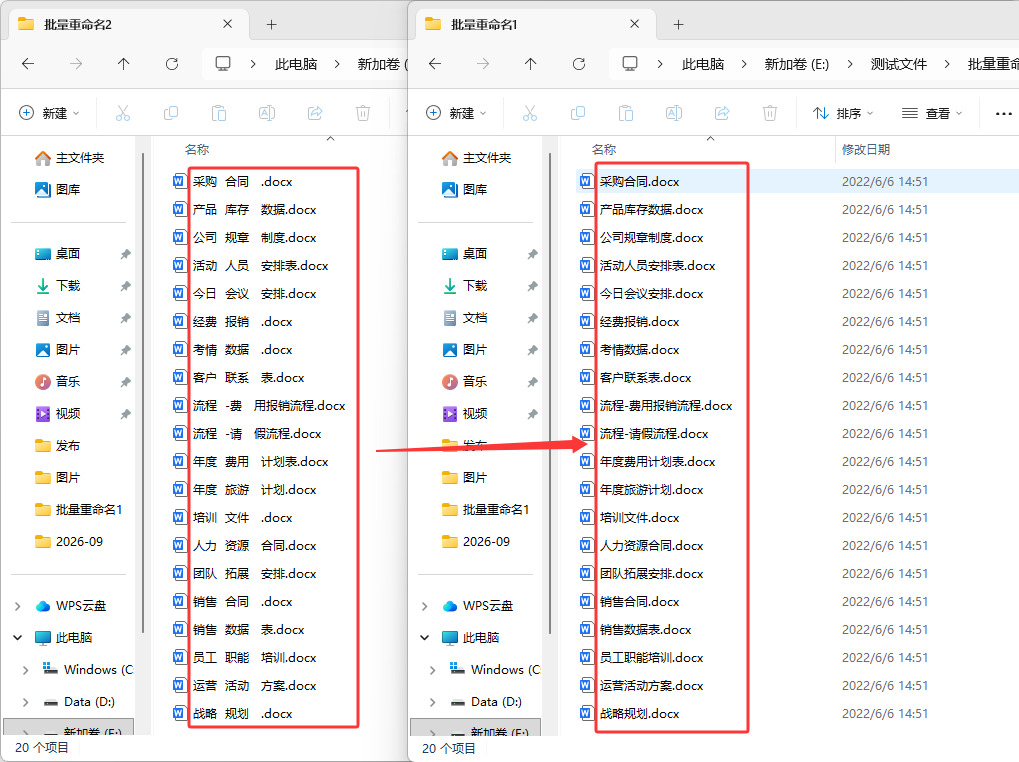Click the delete trash icon in 批量重命名2 window
Screen dimensions: 1019x762
[363, 113]
